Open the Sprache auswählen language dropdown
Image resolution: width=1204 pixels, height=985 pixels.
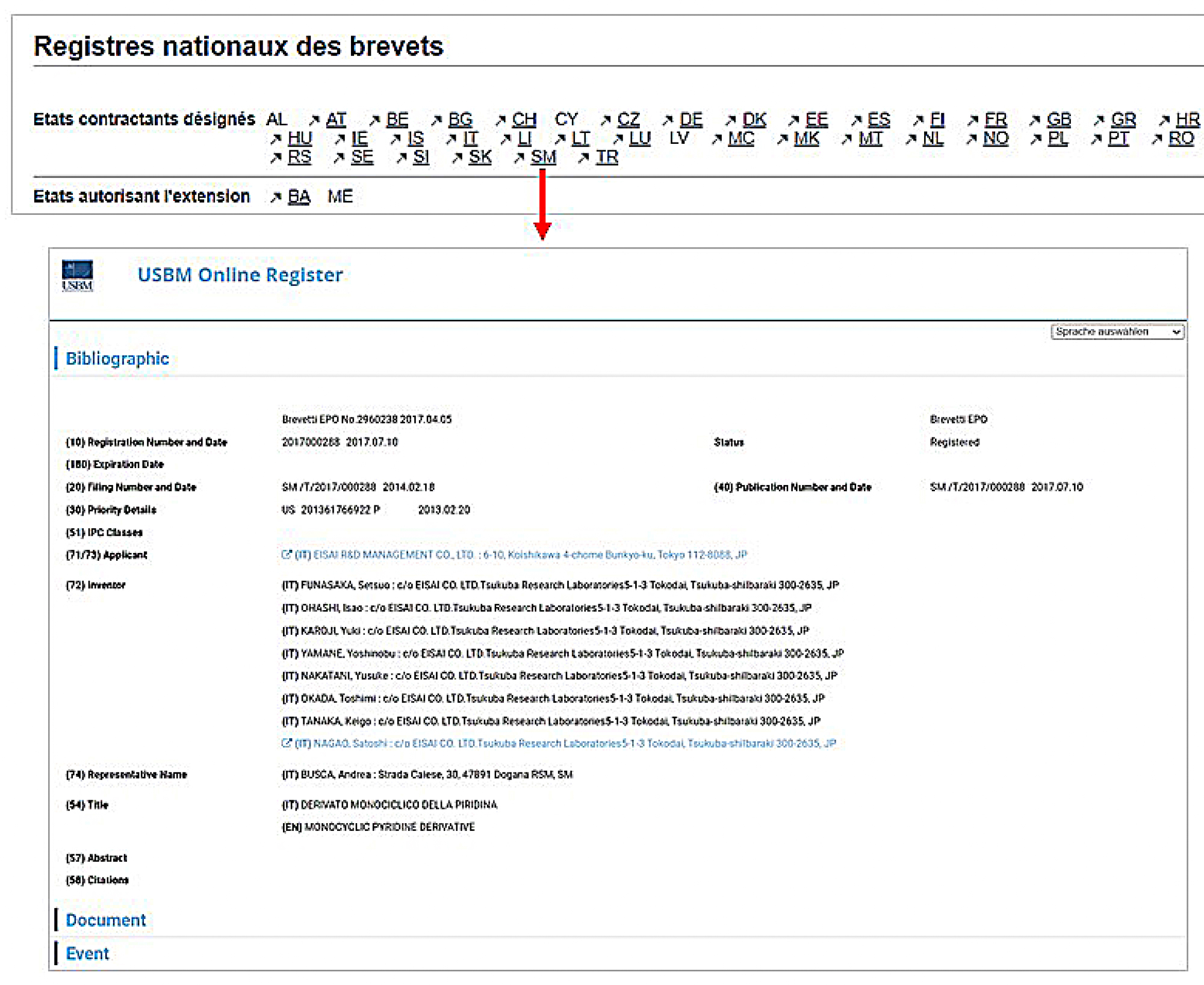click(1117, 332)
